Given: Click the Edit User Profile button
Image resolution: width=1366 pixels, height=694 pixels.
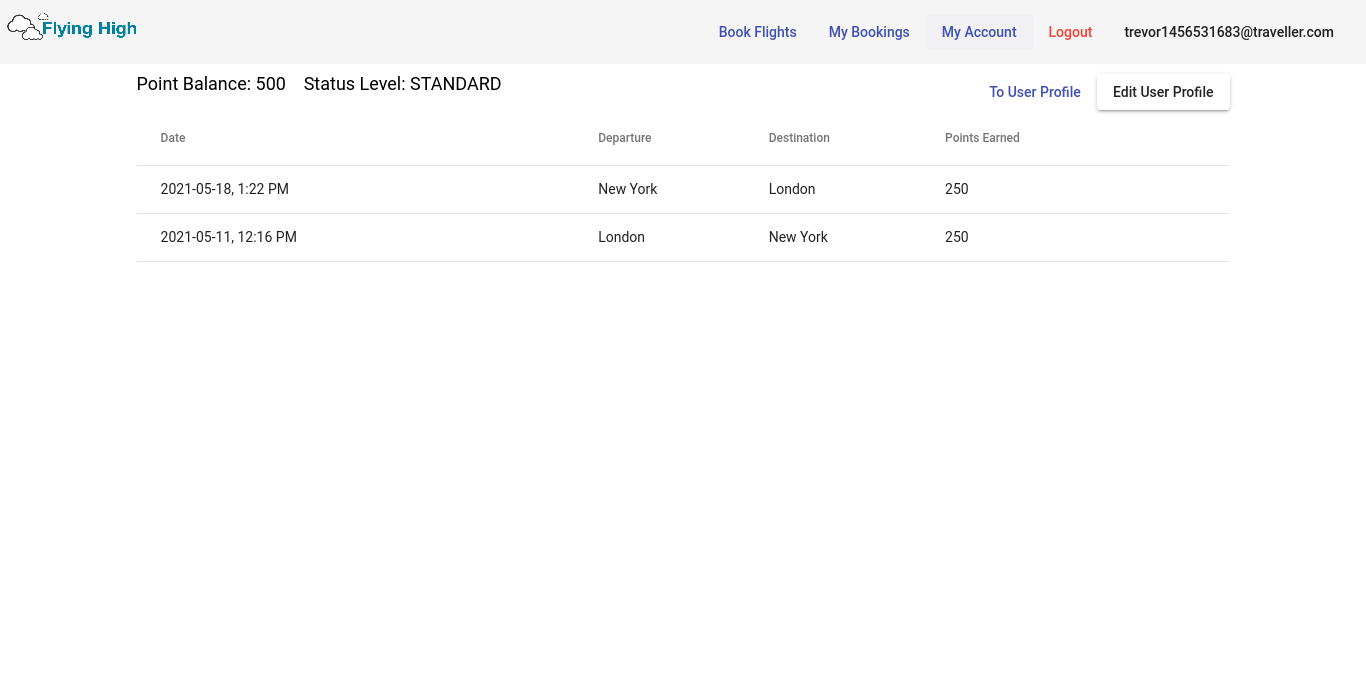Looking at the screenshot, I should (x=1163, y=92).
